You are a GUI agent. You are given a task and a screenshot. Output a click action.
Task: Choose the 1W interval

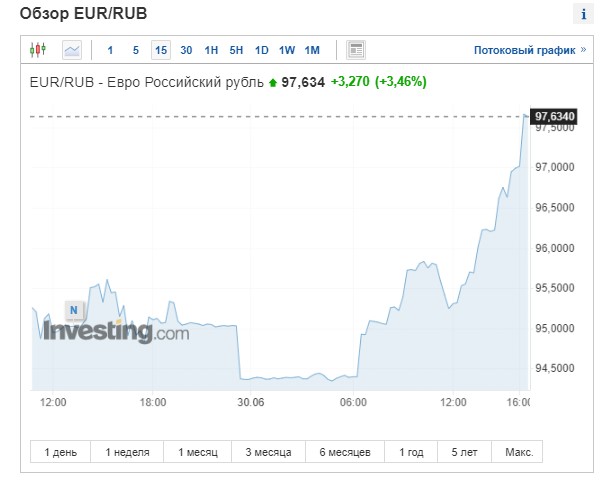287,50
